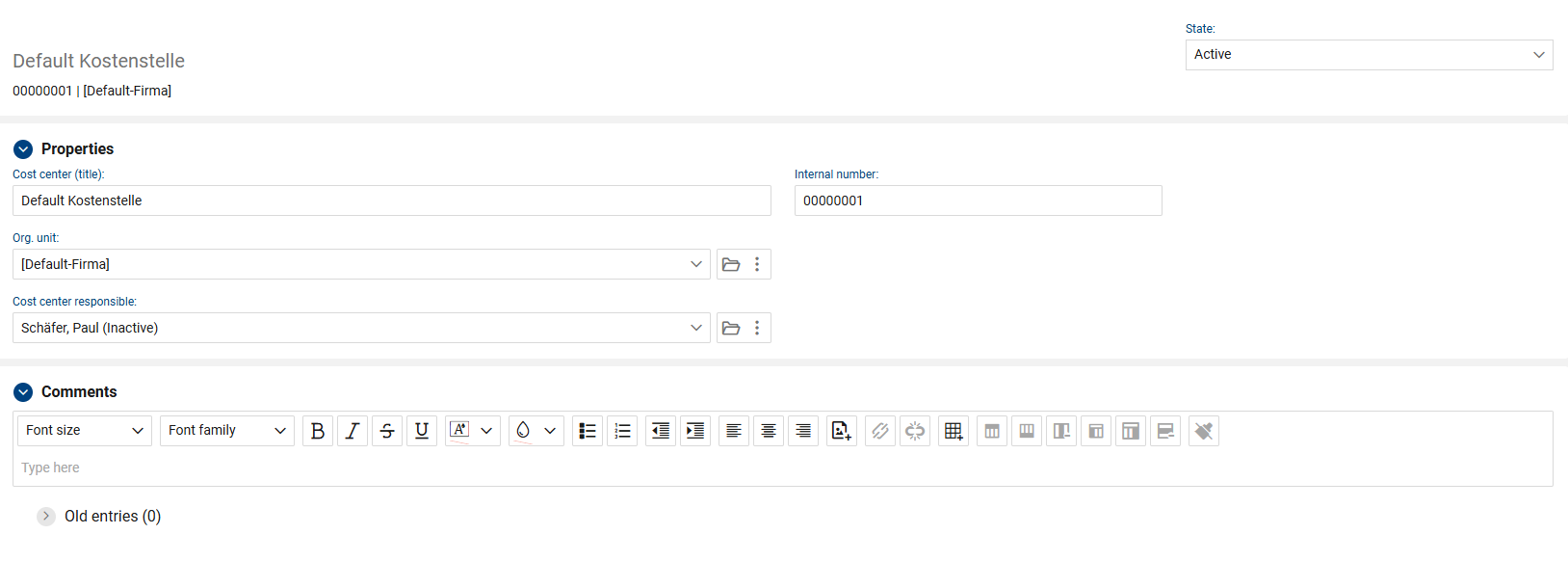Collapse the Properties section
1568x561 pixels.
coord(23,149)
